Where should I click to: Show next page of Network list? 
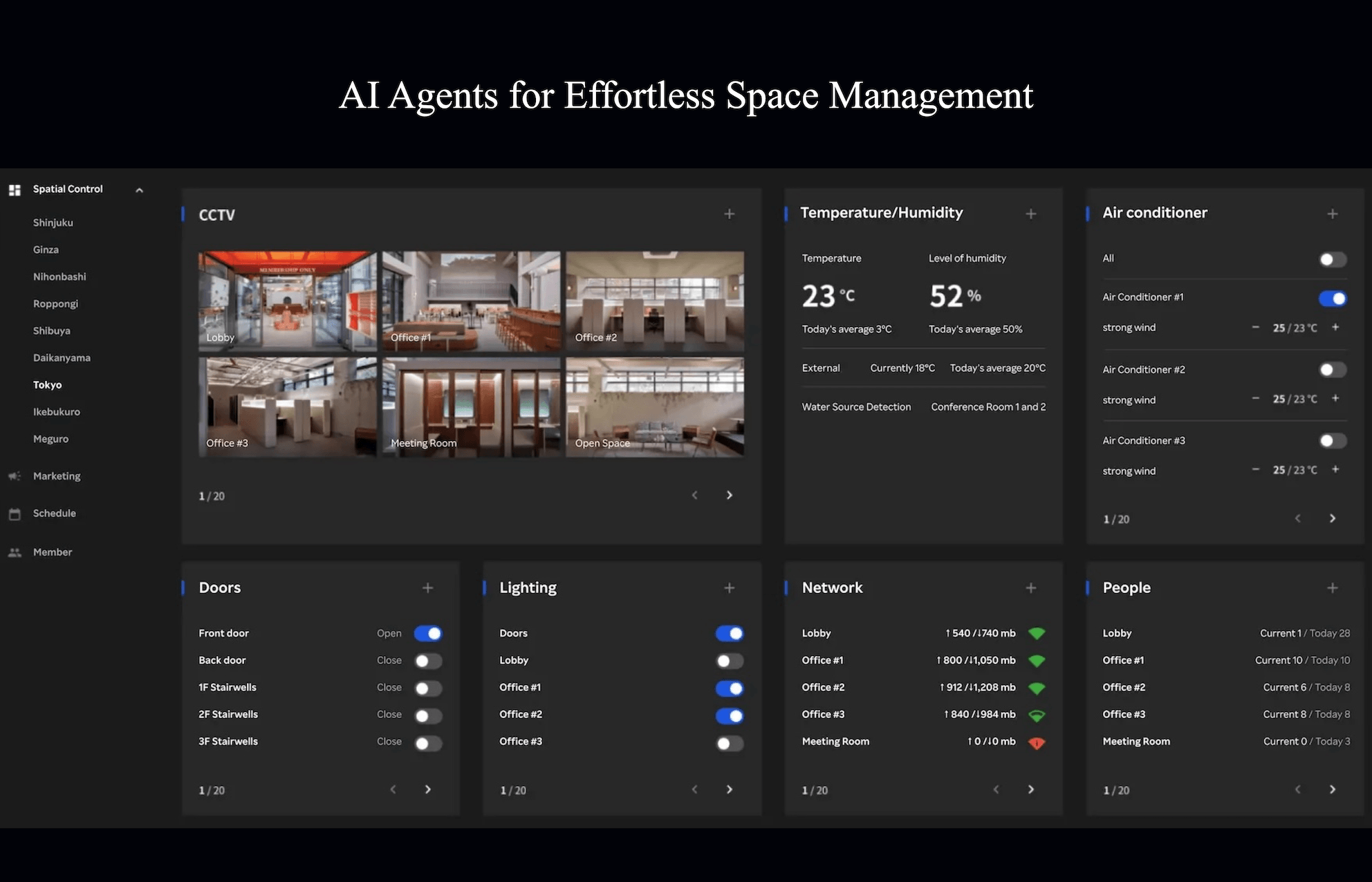click(1030, 789)
